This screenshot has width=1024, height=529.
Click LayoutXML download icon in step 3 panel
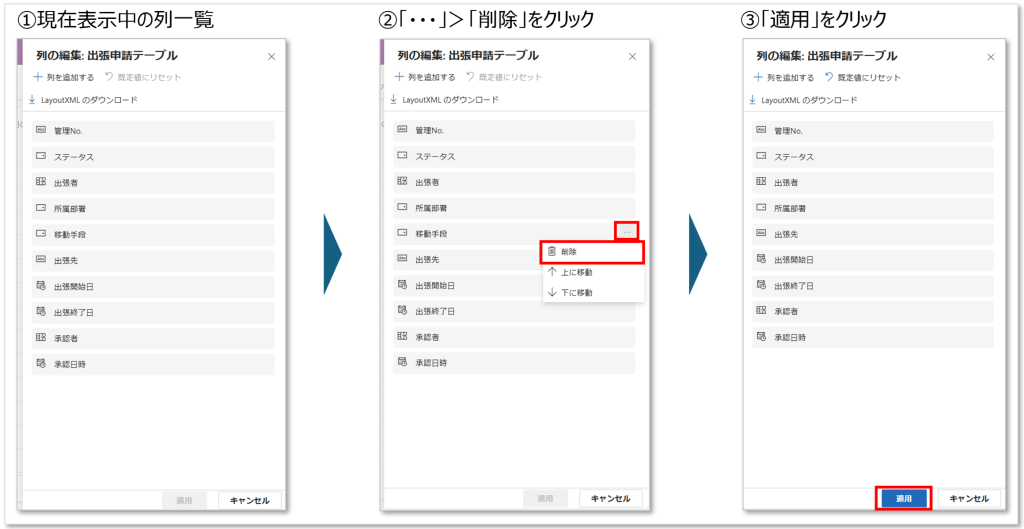click(x=753, y=100)
